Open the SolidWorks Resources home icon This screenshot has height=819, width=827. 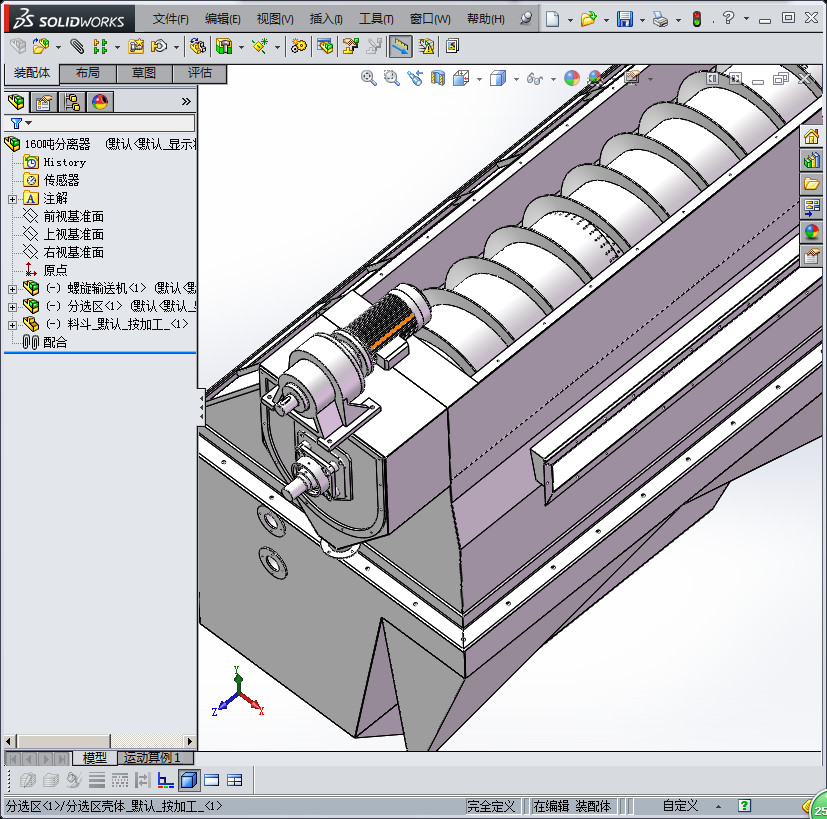(811, 137)
